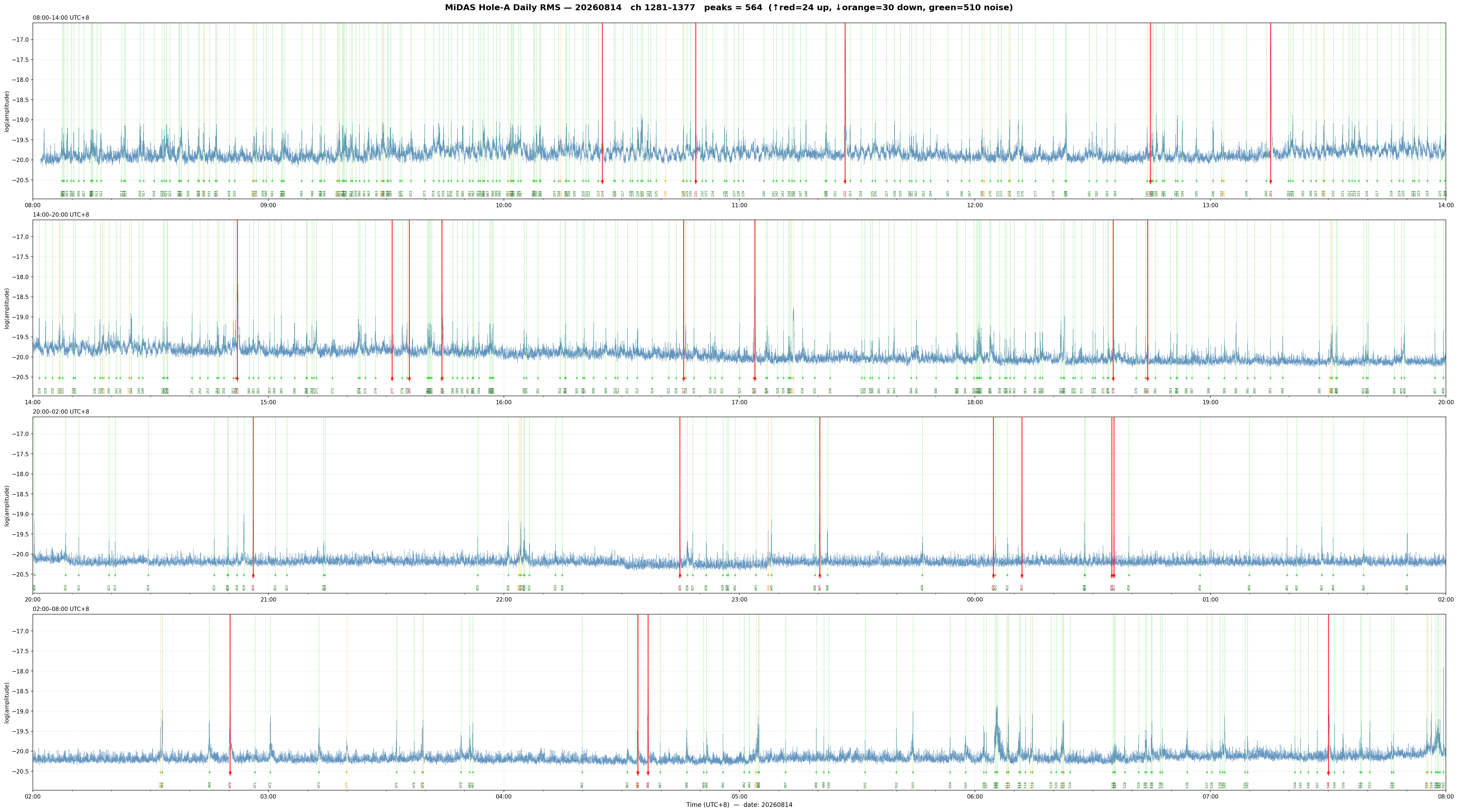This screenshot has height=812, width=1458.
Task: Click the "20:00–02:00 UTC+8" panel title
Action: [x=61, y=412]
